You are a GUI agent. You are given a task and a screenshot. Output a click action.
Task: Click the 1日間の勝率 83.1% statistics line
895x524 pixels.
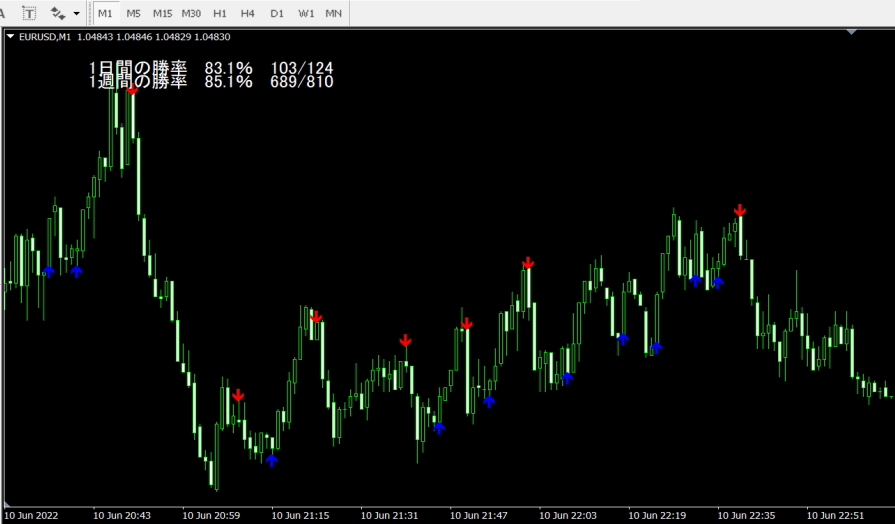211,68
